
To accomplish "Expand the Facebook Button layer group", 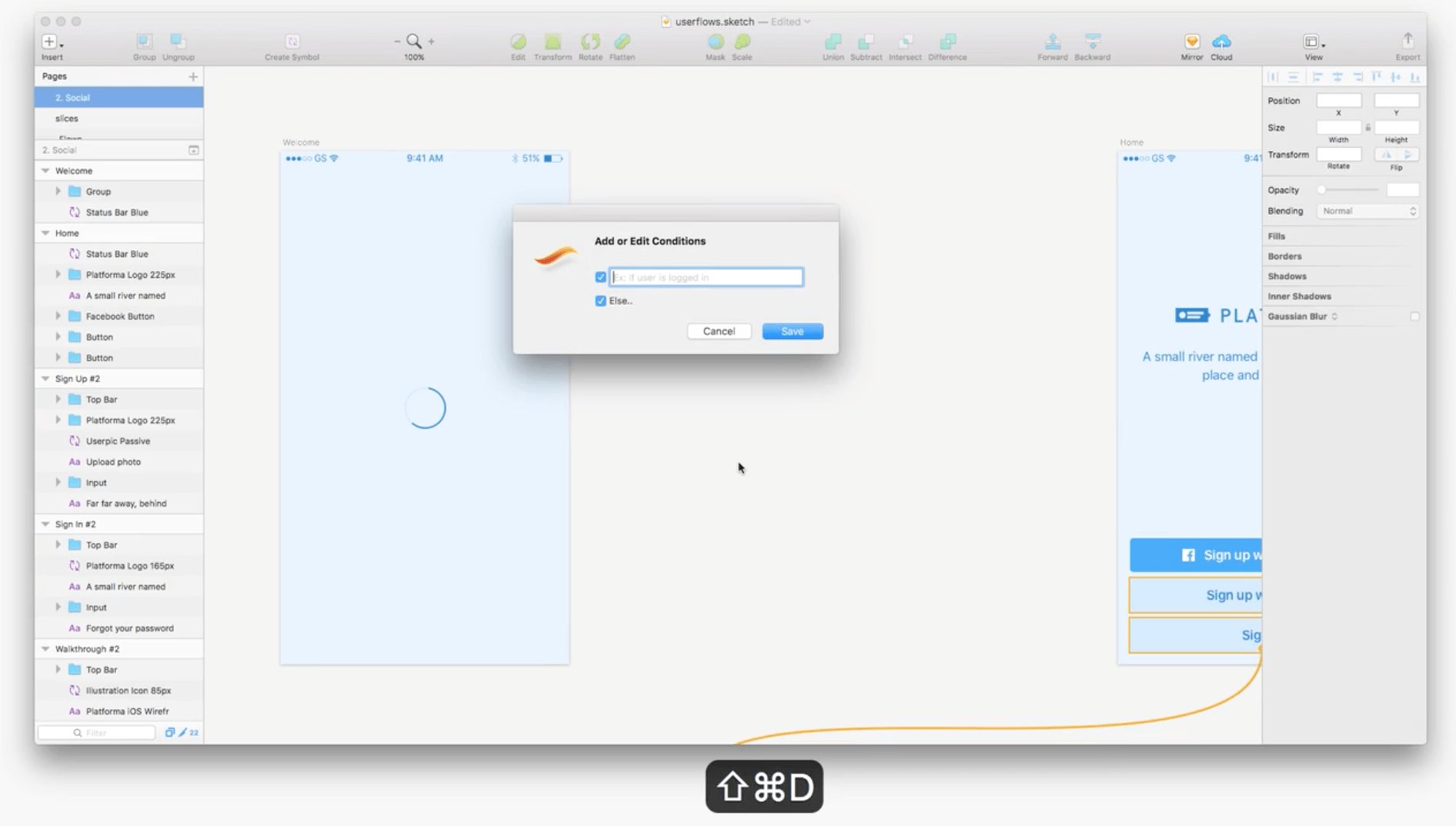I will [58, 316].
